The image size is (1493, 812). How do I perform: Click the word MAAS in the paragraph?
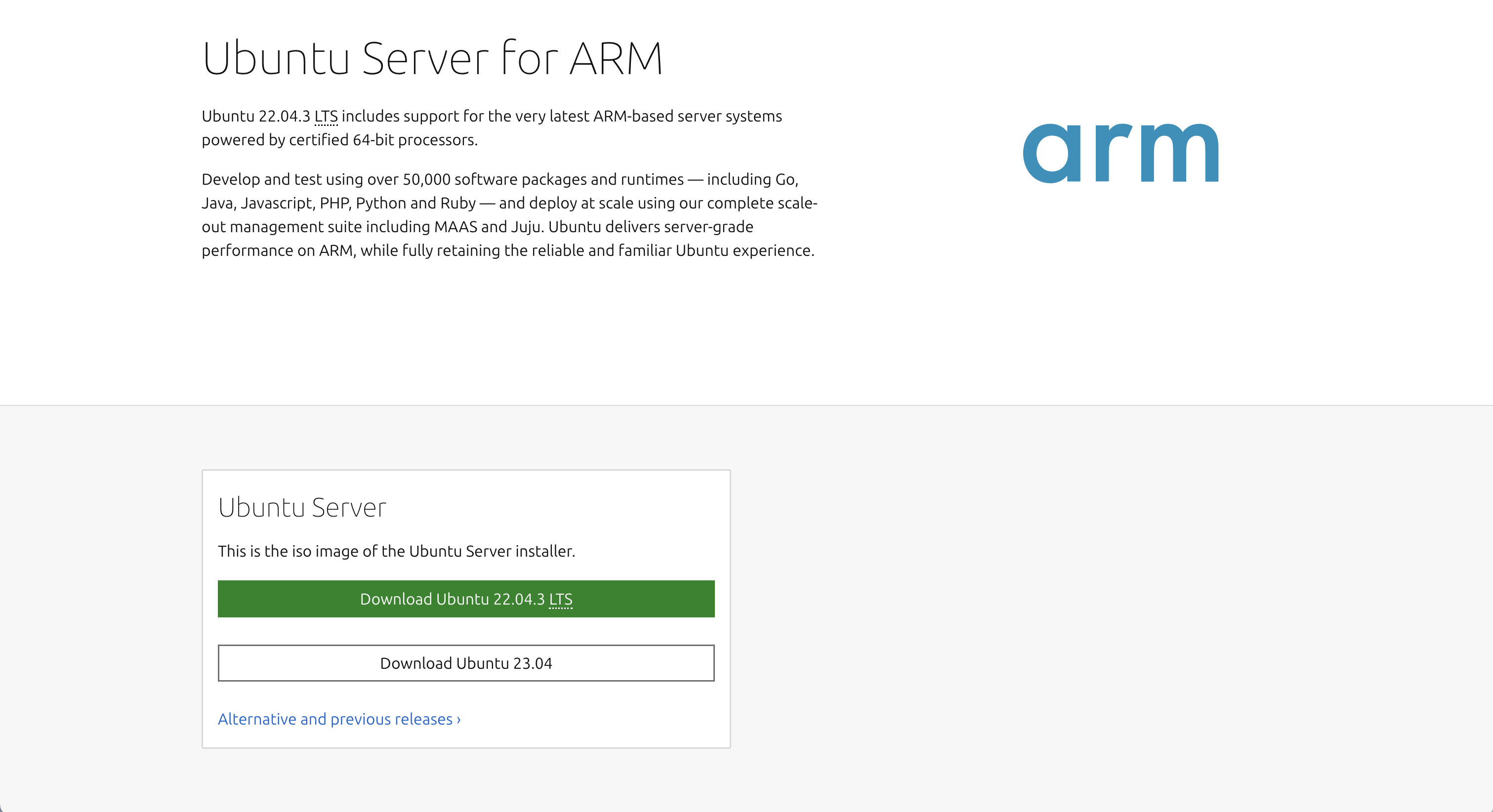click(455, 227)
